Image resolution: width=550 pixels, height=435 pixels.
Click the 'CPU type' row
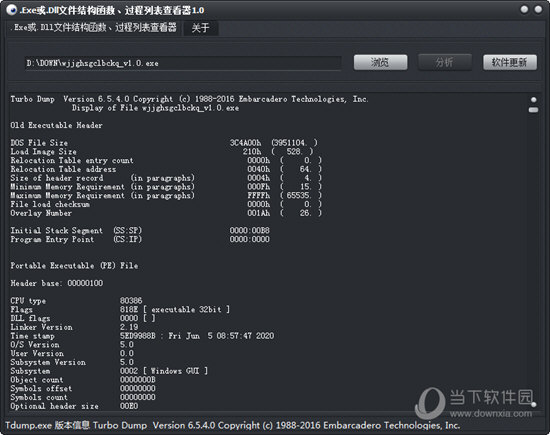[76, 301]
